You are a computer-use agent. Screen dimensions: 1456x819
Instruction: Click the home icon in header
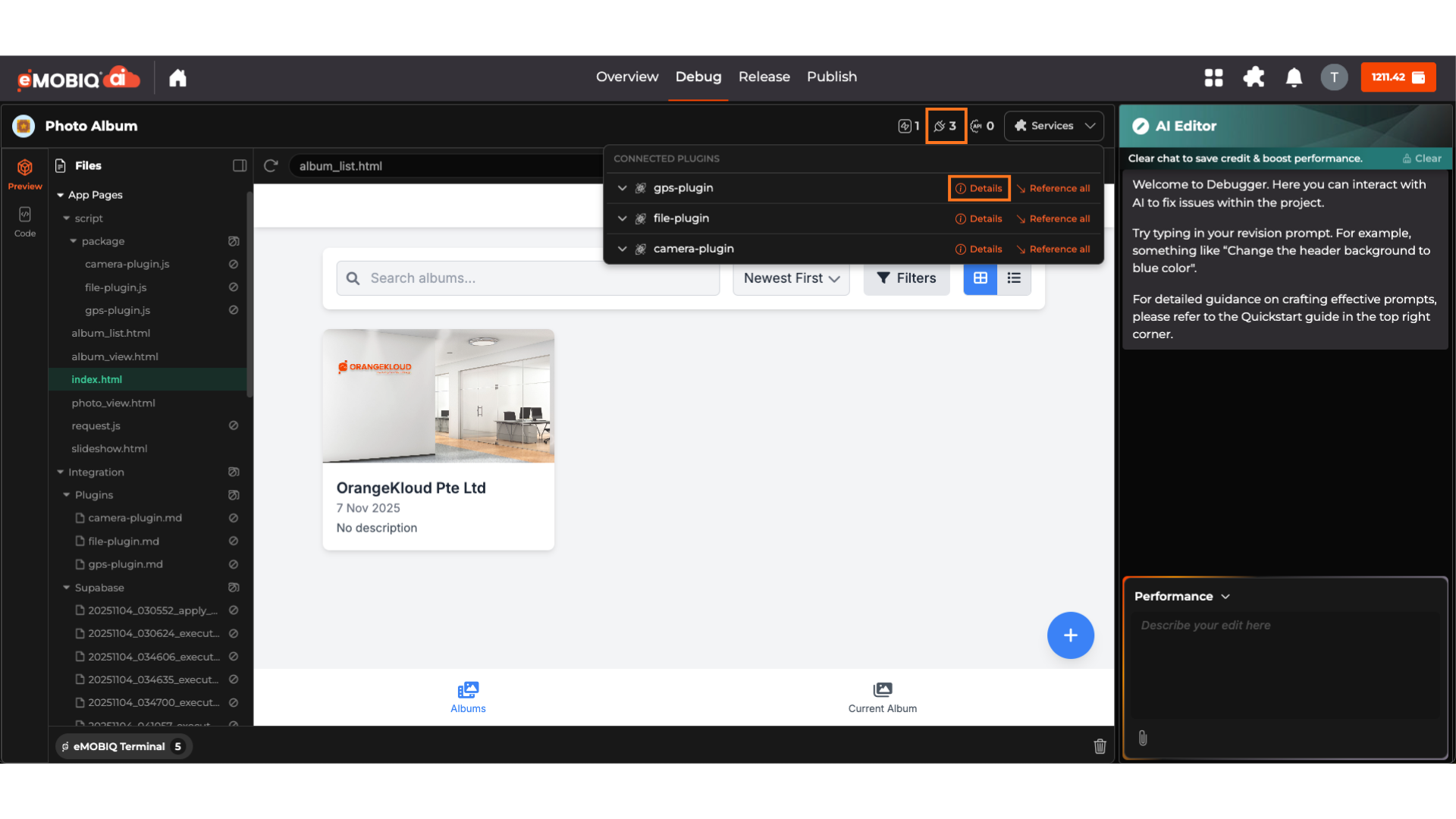pos(177,77)
